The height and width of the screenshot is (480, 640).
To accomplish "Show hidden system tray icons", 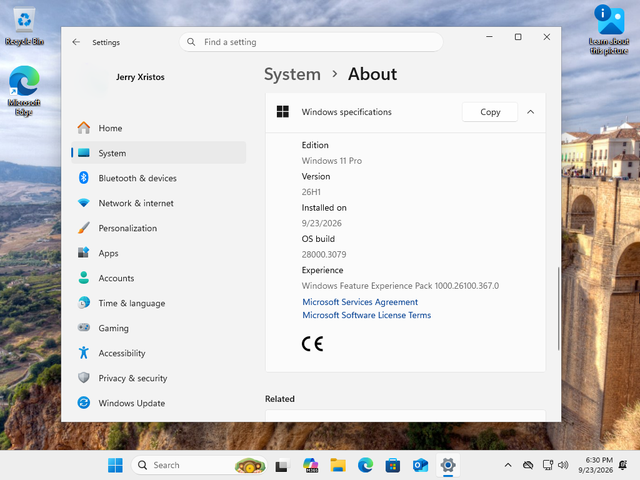I will pyautogui.click(x=508, y=465).
